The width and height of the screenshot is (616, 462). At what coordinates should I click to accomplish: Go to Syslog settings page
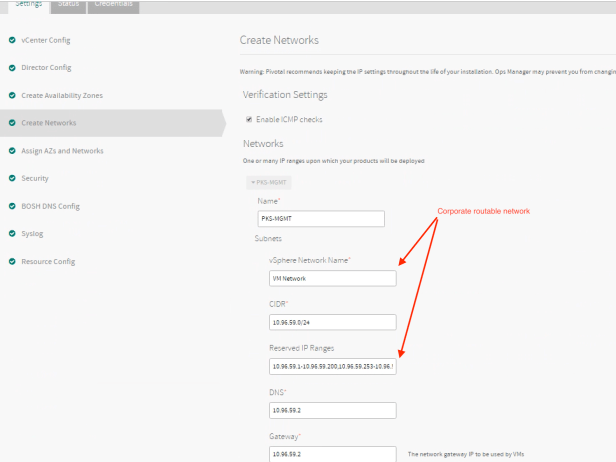click(33, 234)
